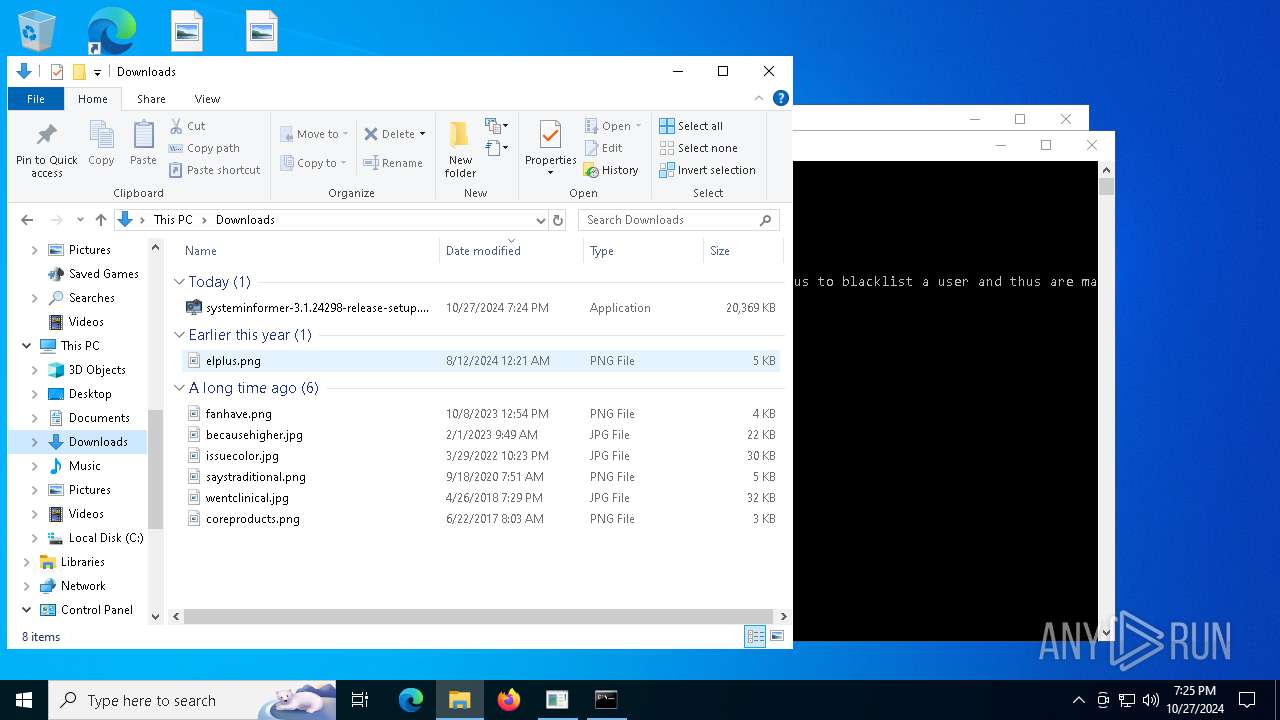Image resolution: width=1280 pixels, height=720 pixels.
Task: Switch to the Share ribbon tab
Action: (151, 99)
